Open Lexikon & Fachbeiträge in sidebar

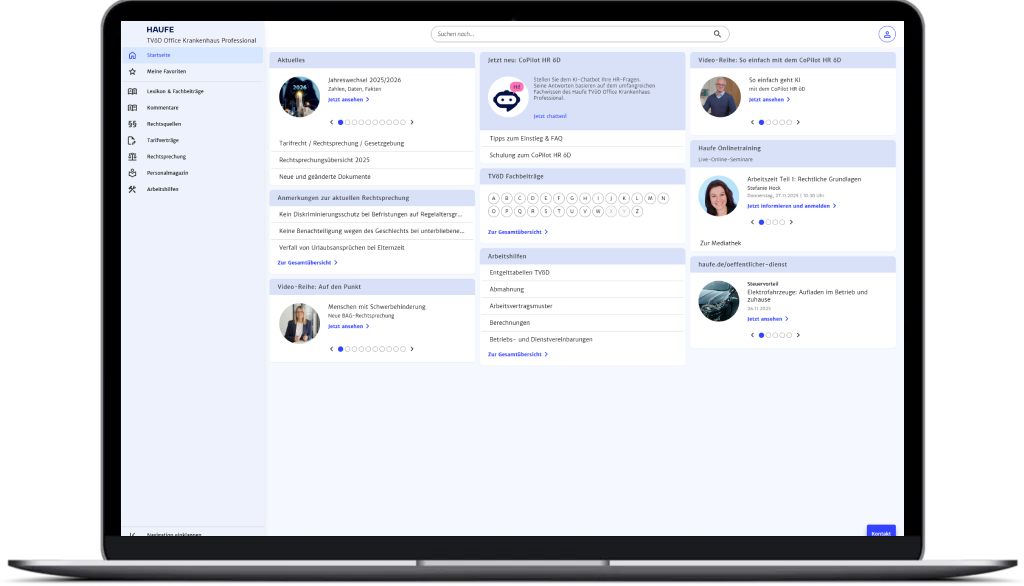tap(175, 91)
